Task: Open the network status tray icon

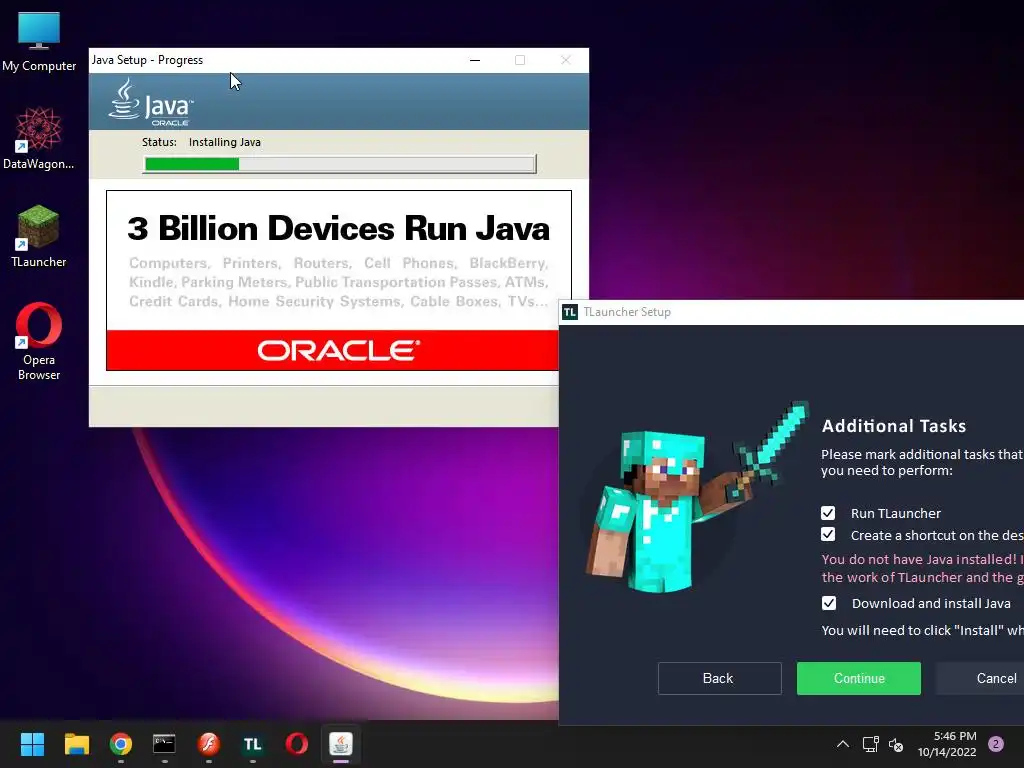Action: 871,744
